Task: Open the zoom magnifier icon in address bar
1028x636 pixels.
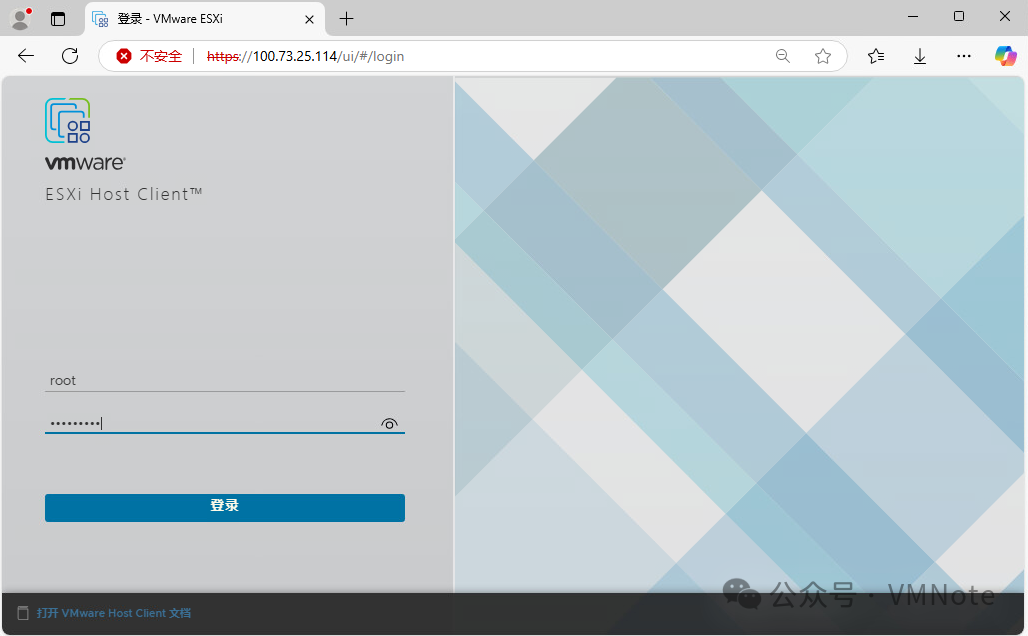Action: (783, 56)
